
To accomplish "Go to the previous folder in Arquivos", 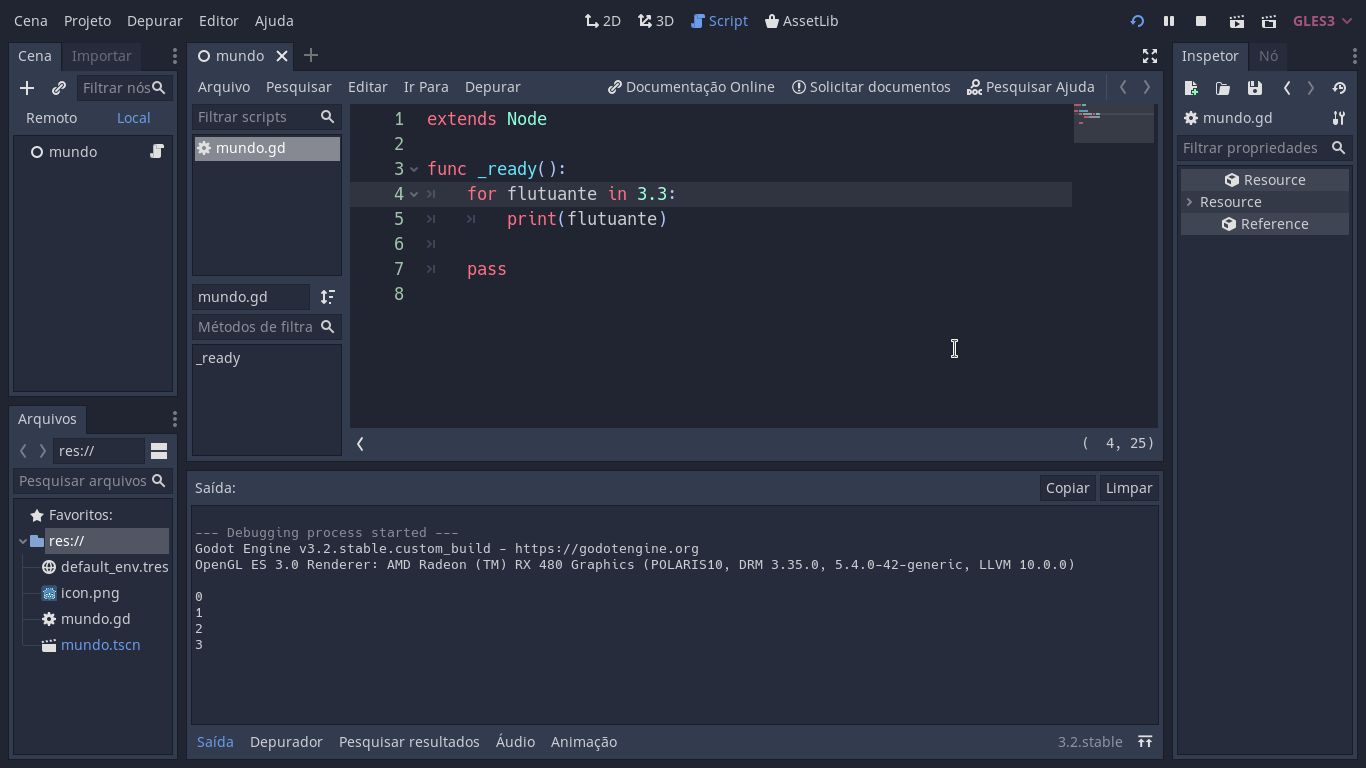I will point(23,451).
